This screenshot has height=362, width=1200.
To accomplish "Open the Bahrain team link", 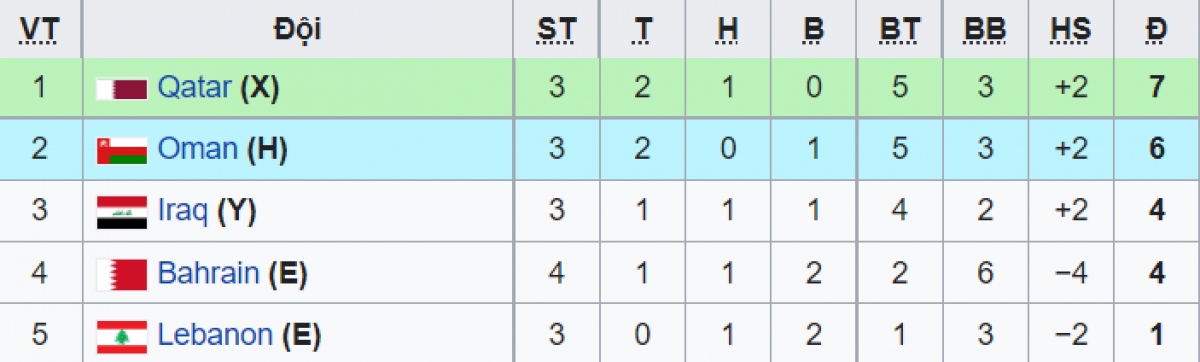I will pos(209,273).
